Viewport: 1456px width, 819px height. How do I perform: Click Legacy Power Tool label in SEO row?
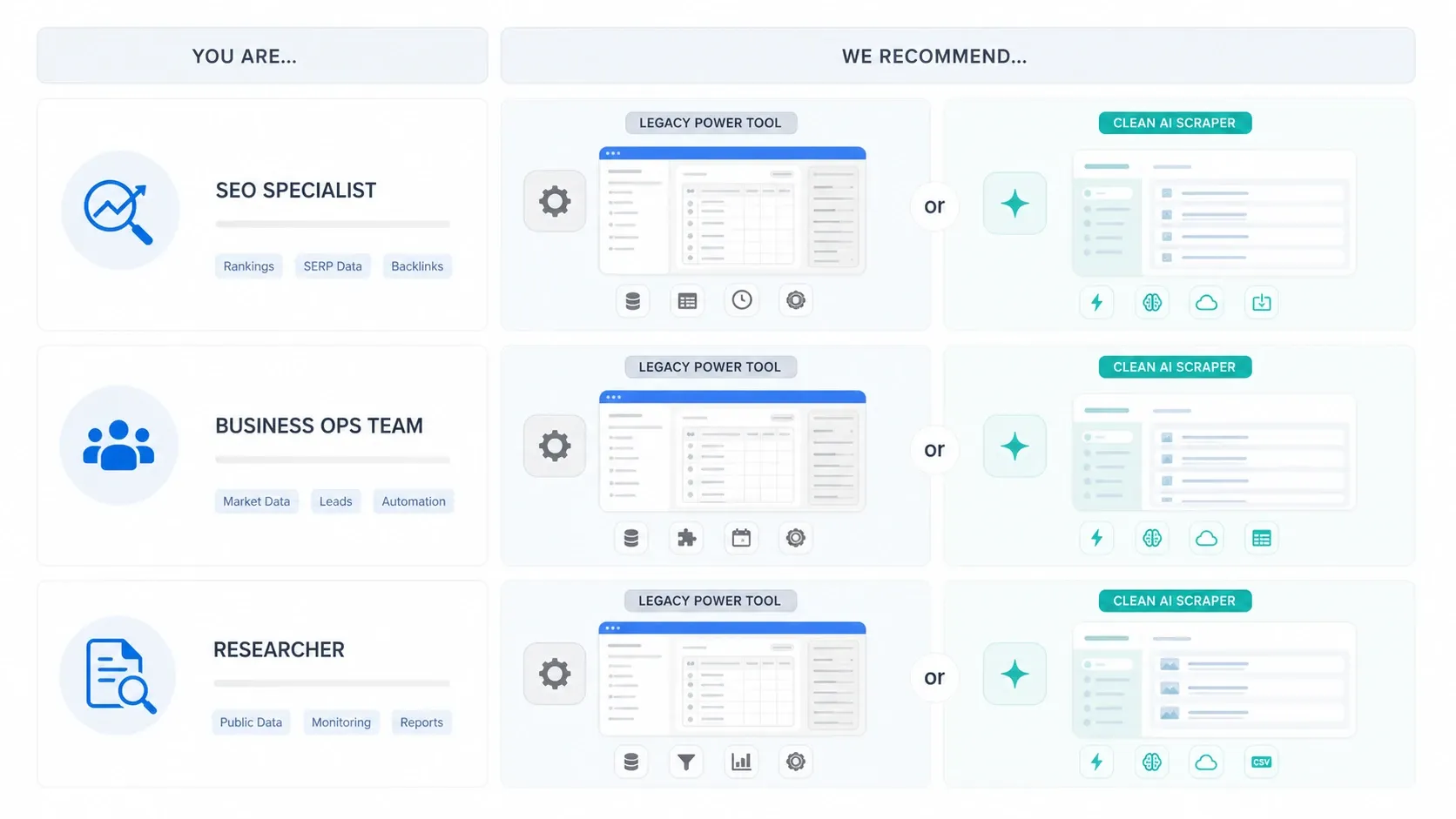tap(711, 123)
